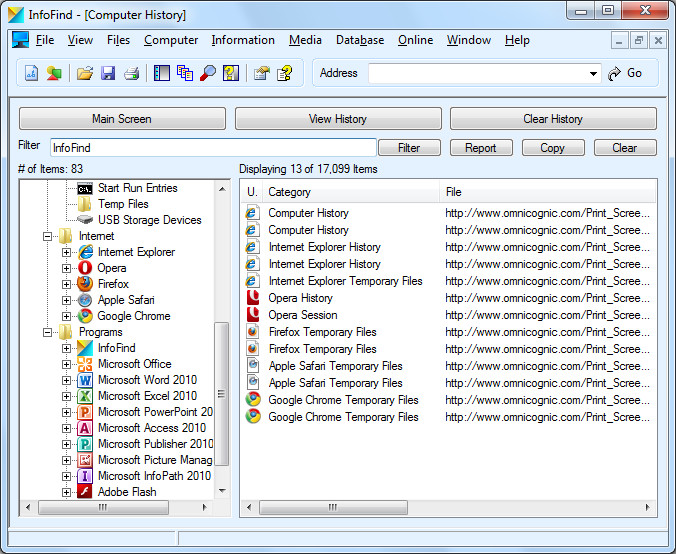676x554 pixels.
Task: Click the tree vertical scrollbar thumb
Action: pyautogui.click(x=222, y=394)
